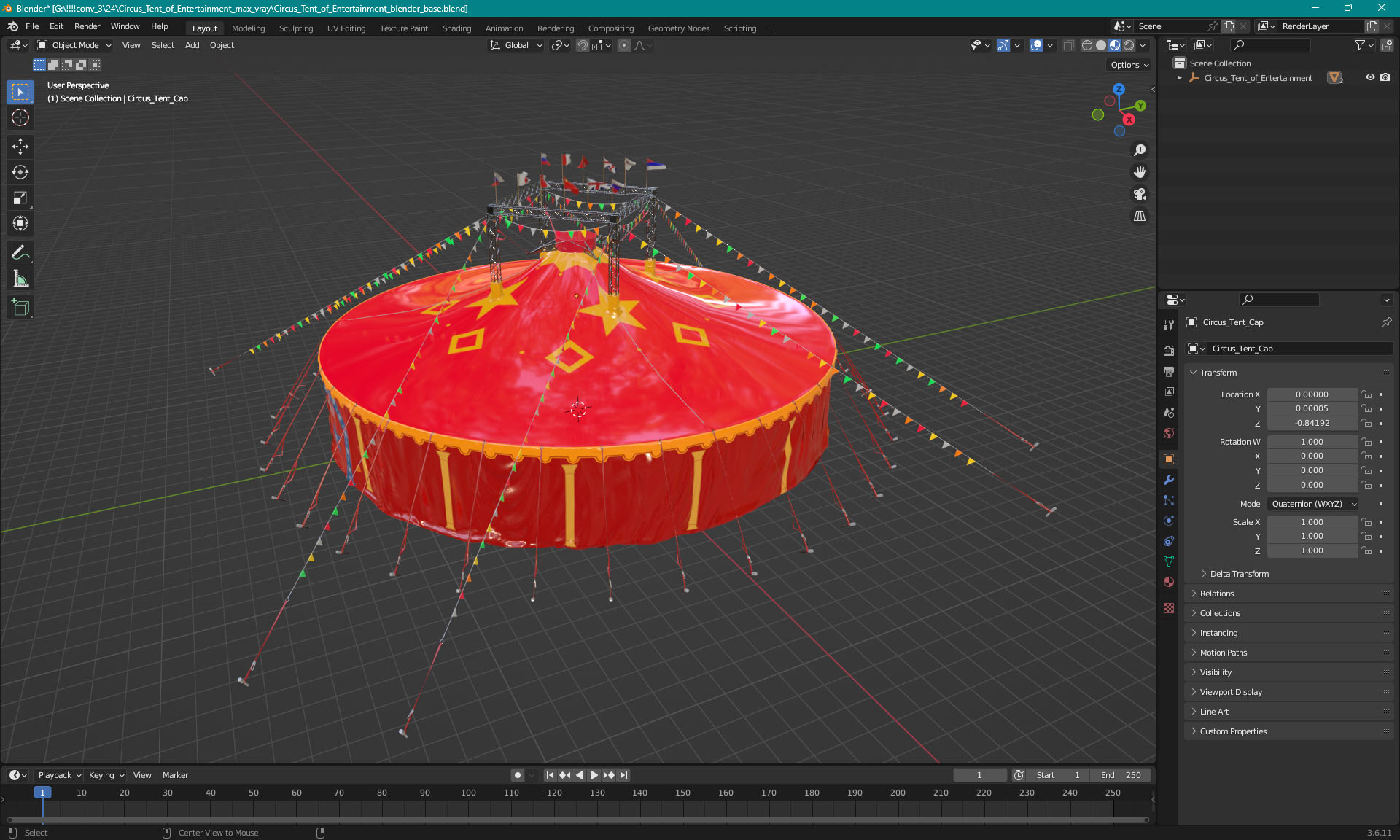Open the Render menu
The height and width of the screenshot is (840, 1400).
tap(87, 26)
